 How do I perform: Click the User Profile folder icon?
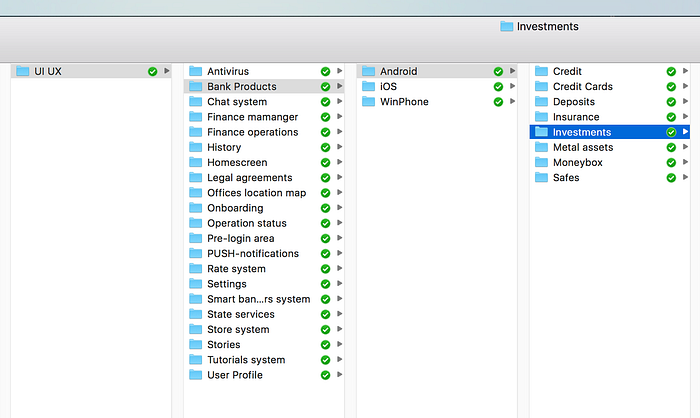click(196, 375)
